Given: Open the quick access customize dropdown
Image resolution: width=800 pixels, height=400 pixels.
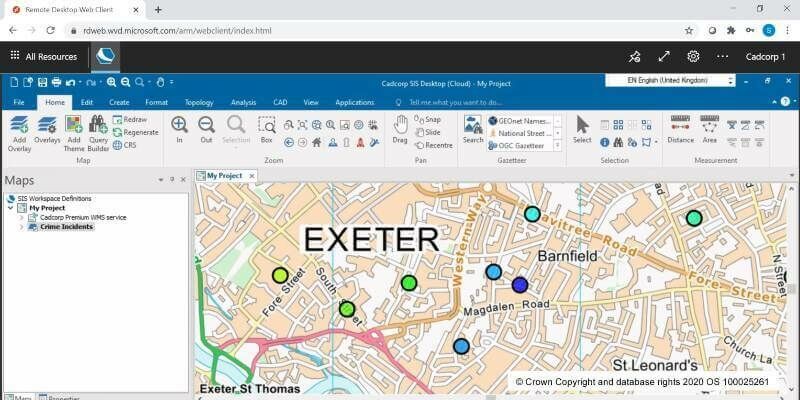Looking at the screenshot, I should tap(171, 82).
